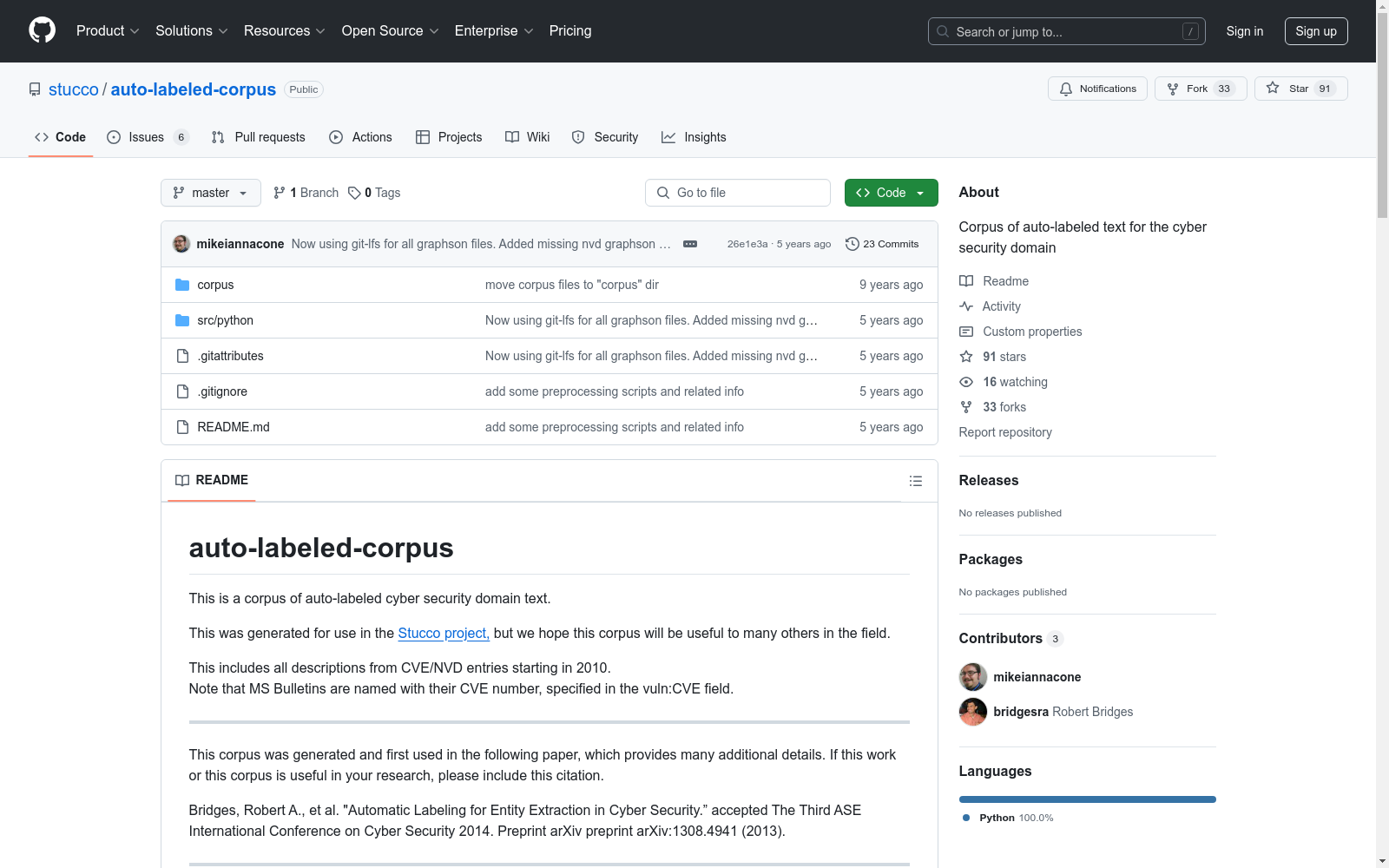Click the Go to file input
This screenshot has width=1389, height=868.
tap(738, 193)
